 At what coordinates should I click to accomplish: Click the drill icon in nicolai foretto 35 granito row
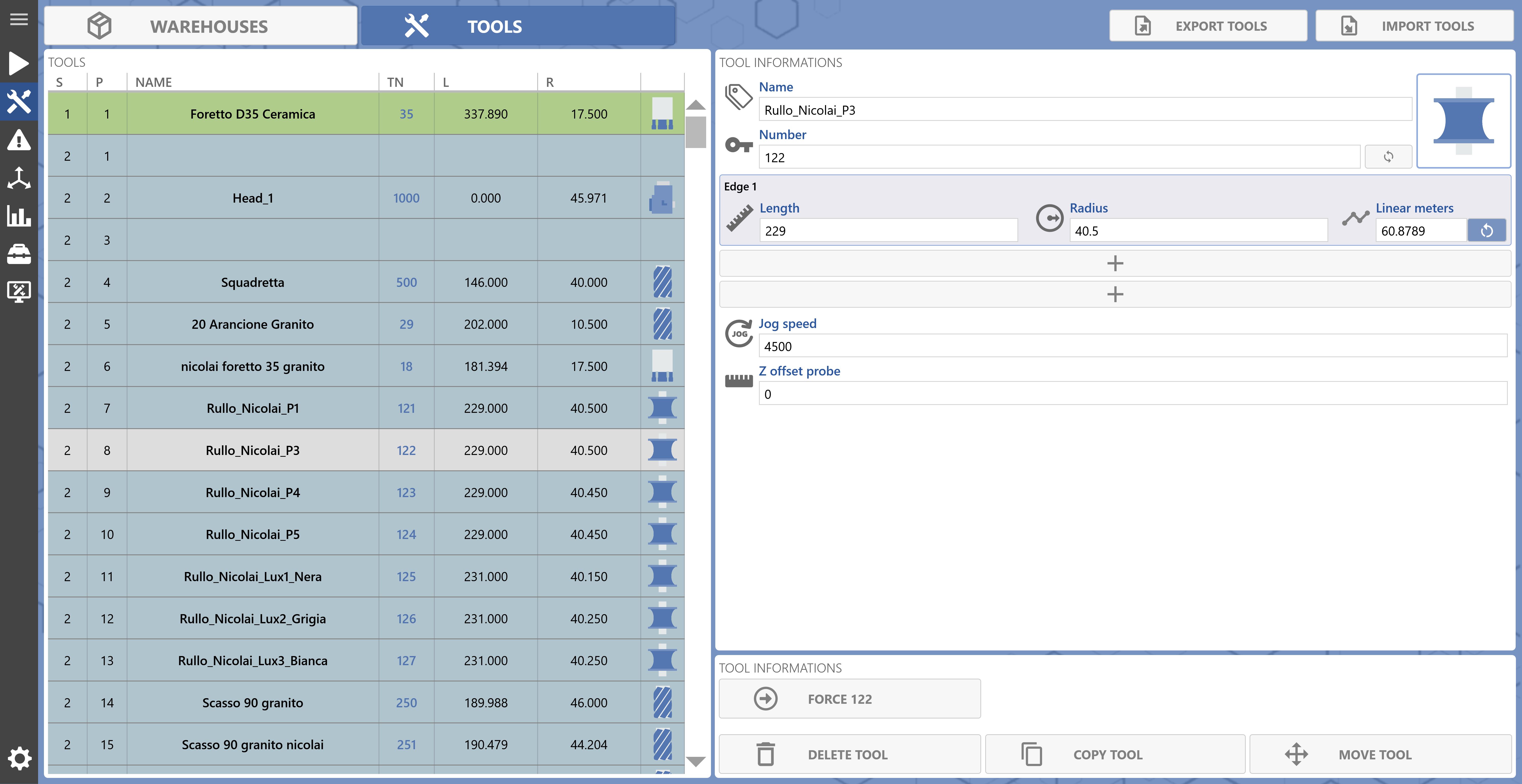click(662, 366)
